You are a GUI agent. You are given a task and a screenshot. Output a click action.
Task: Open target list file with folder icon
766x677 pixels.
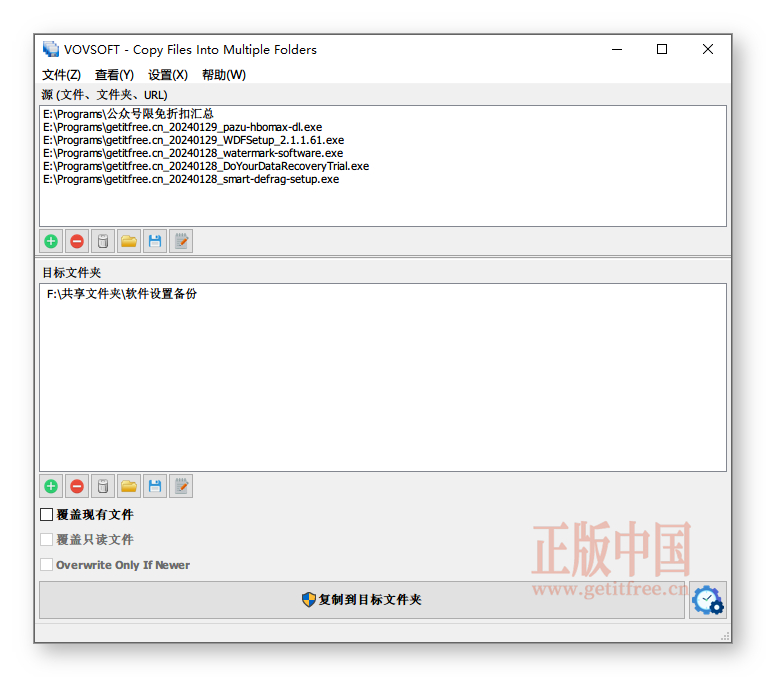[x=129, y=487]
